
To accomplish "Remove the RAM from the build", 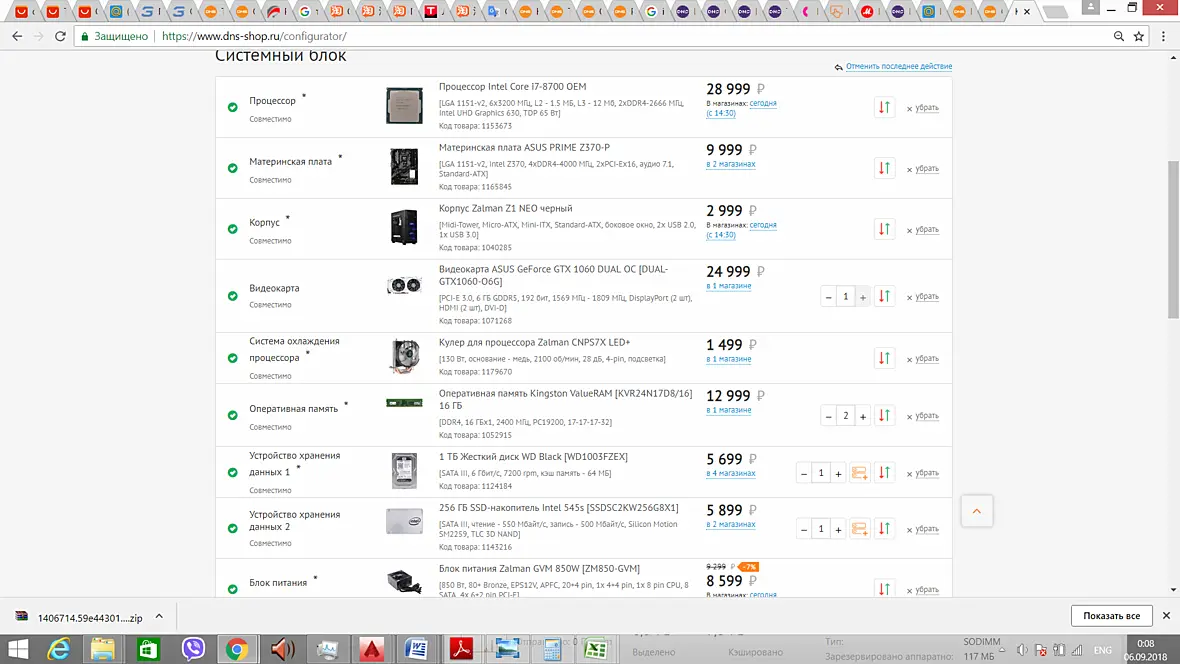I will (923, 416).
